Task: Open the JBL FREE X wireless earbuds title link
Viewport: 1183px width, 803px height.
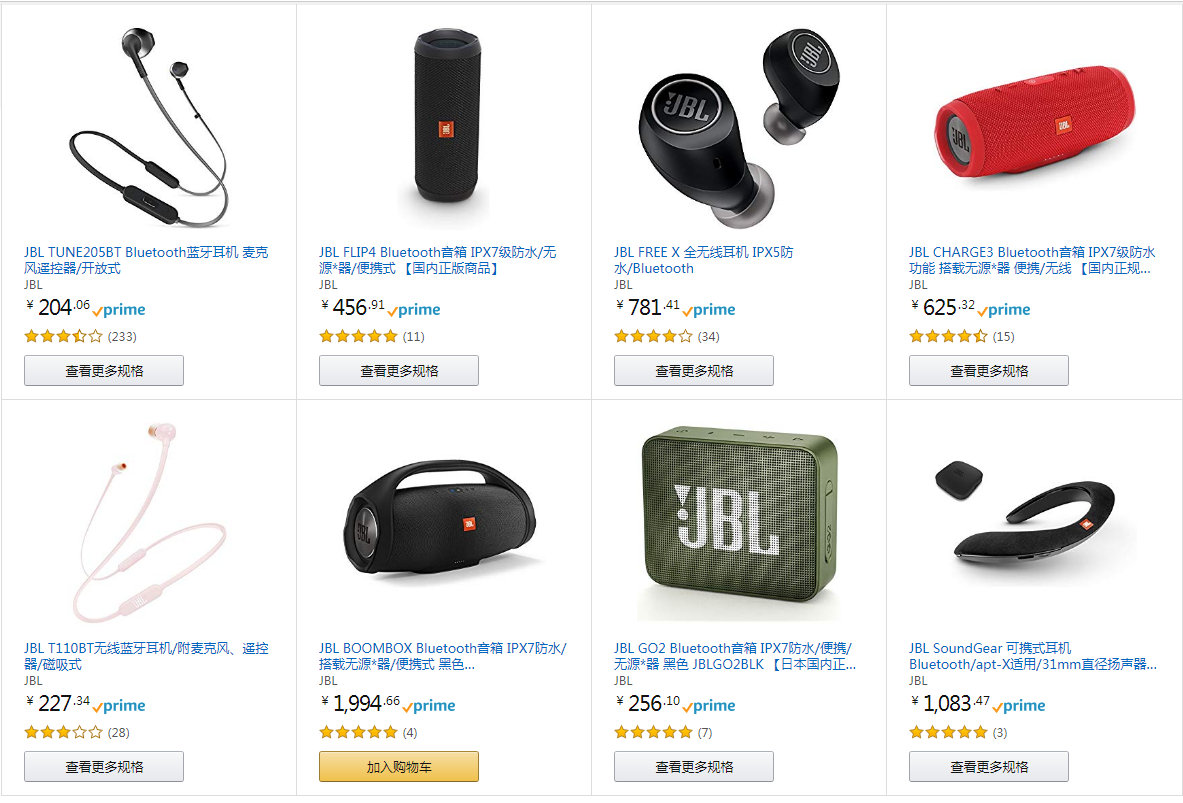Action: tap(704, 260)
